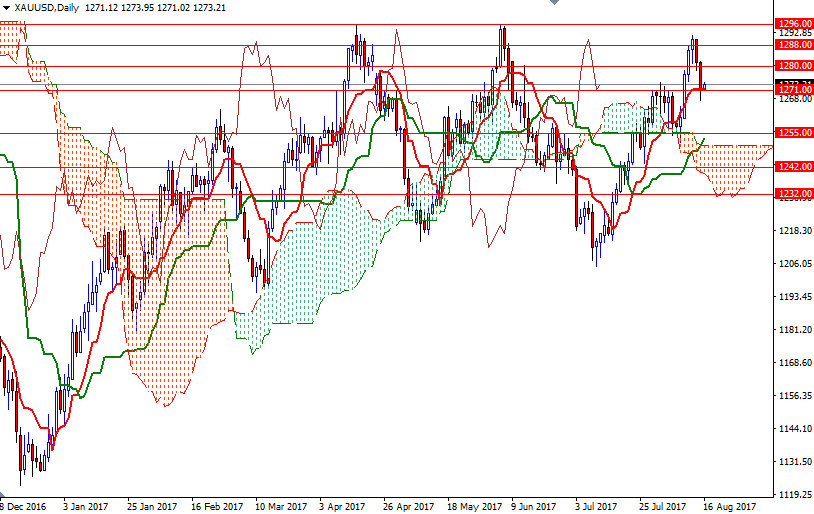814x514 pixels.
Task: Click the XAUUSD,Daily chart title
Action: click(x=48, y=7)
